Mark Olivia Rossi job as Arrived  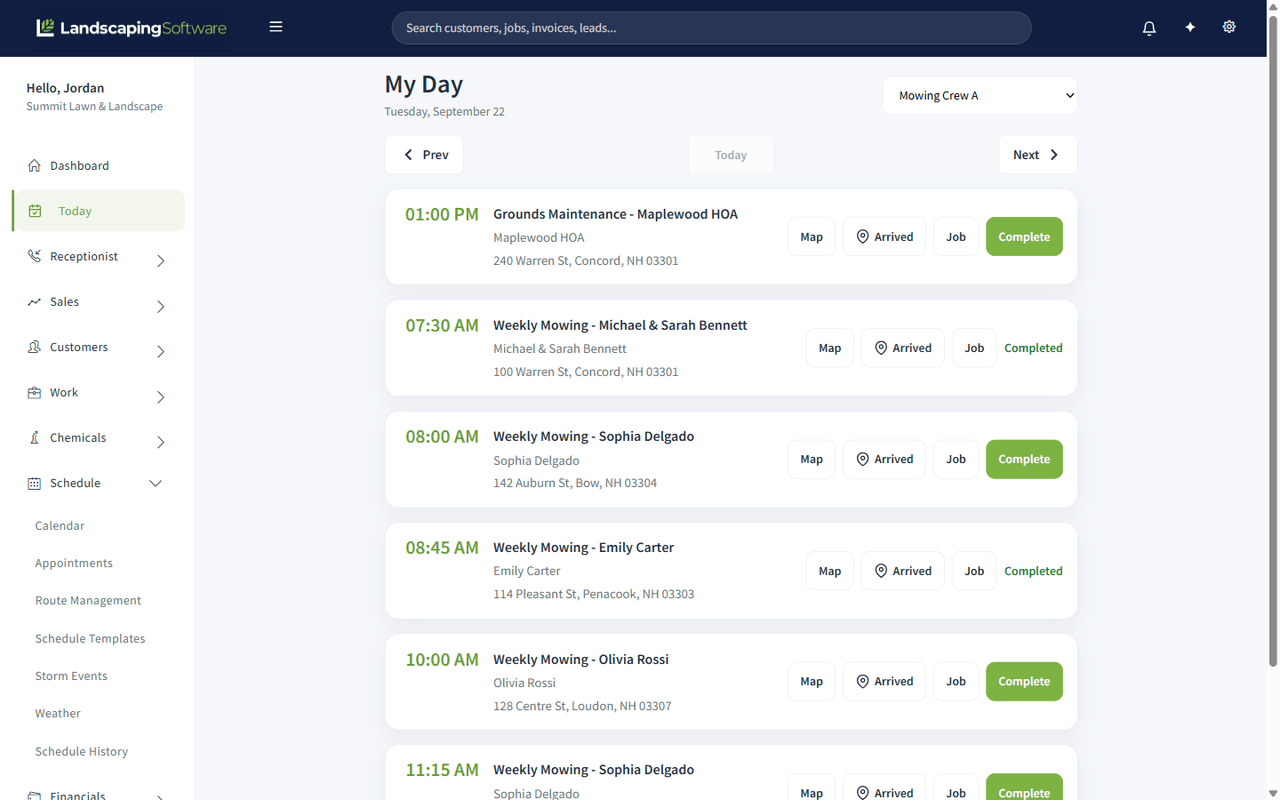(x=884, y=681)
